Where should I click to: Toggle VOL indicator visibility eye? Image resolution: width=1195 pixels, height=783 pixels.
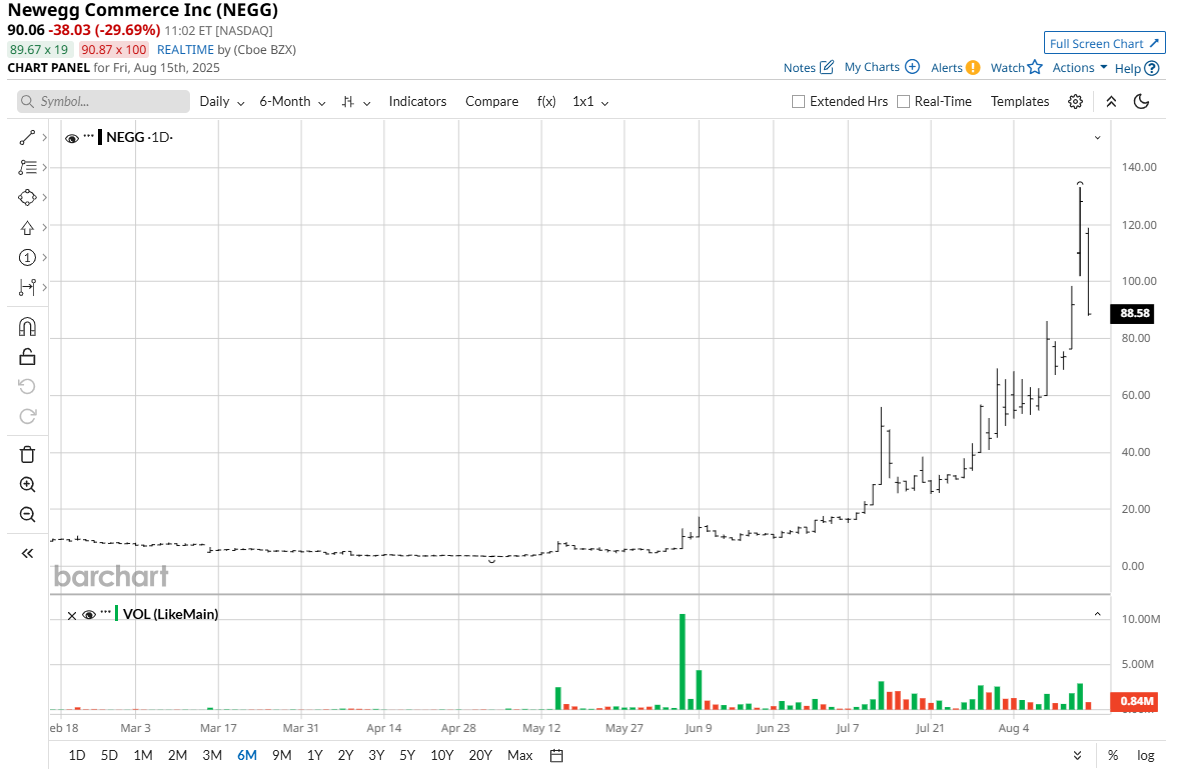pyautogui.click(x=88, y=615)
